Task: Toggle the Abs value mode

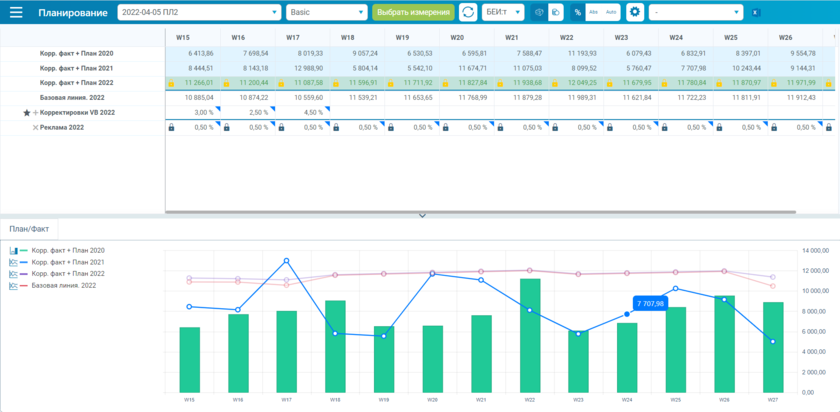Action: pyautogui.click(x=593, y=13)
